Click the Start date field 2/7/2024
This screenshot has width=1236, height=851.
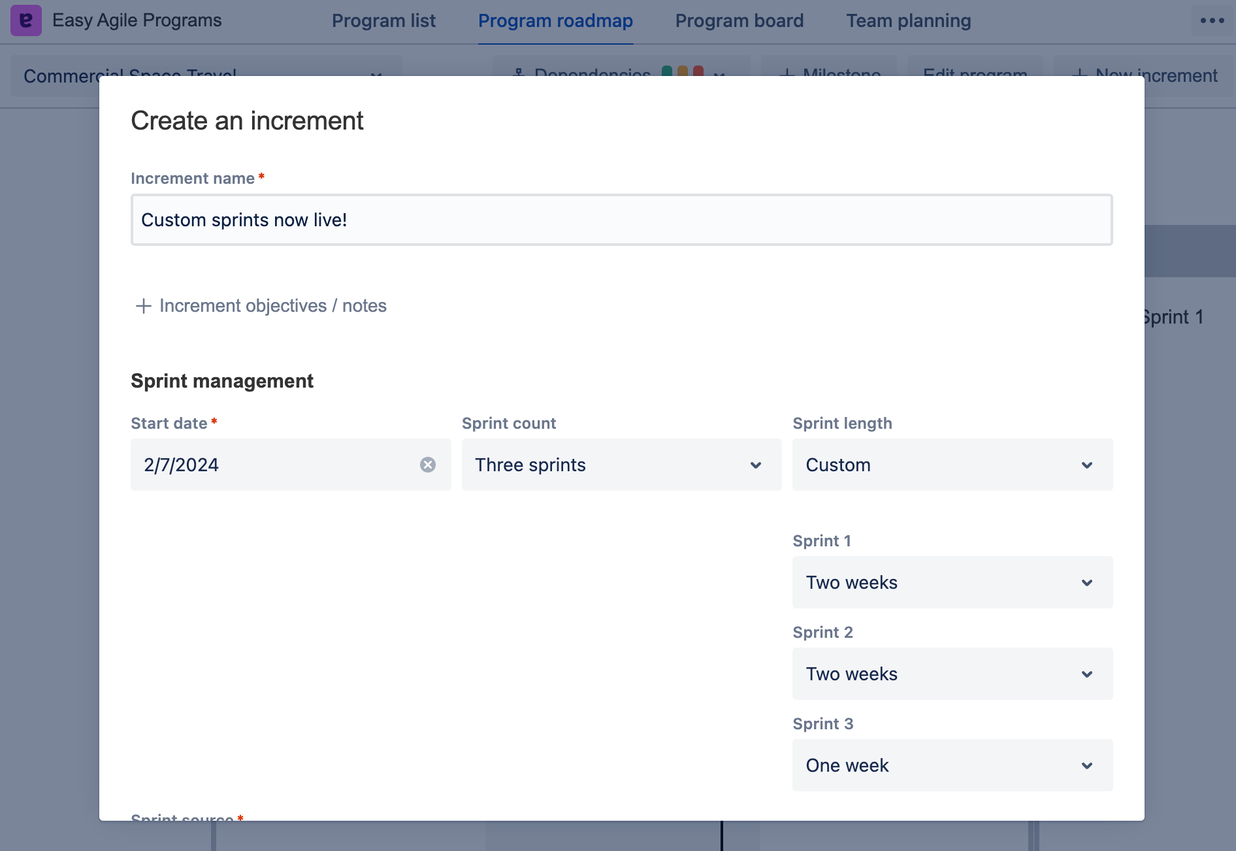(290, 465)
